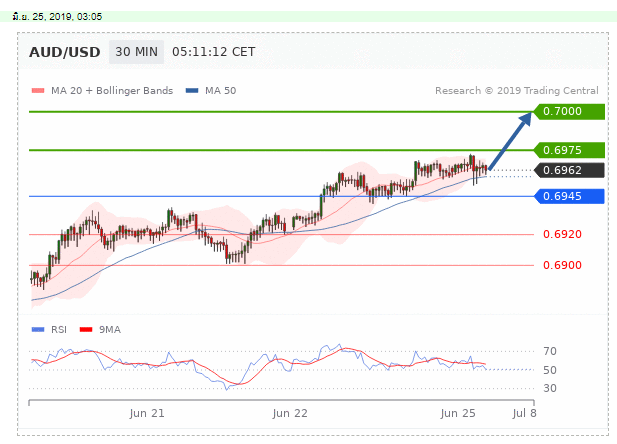This screenshot has height=444, width=617.
Task: Select the 30 MIN timeframe button
Action: click(137, 52)
